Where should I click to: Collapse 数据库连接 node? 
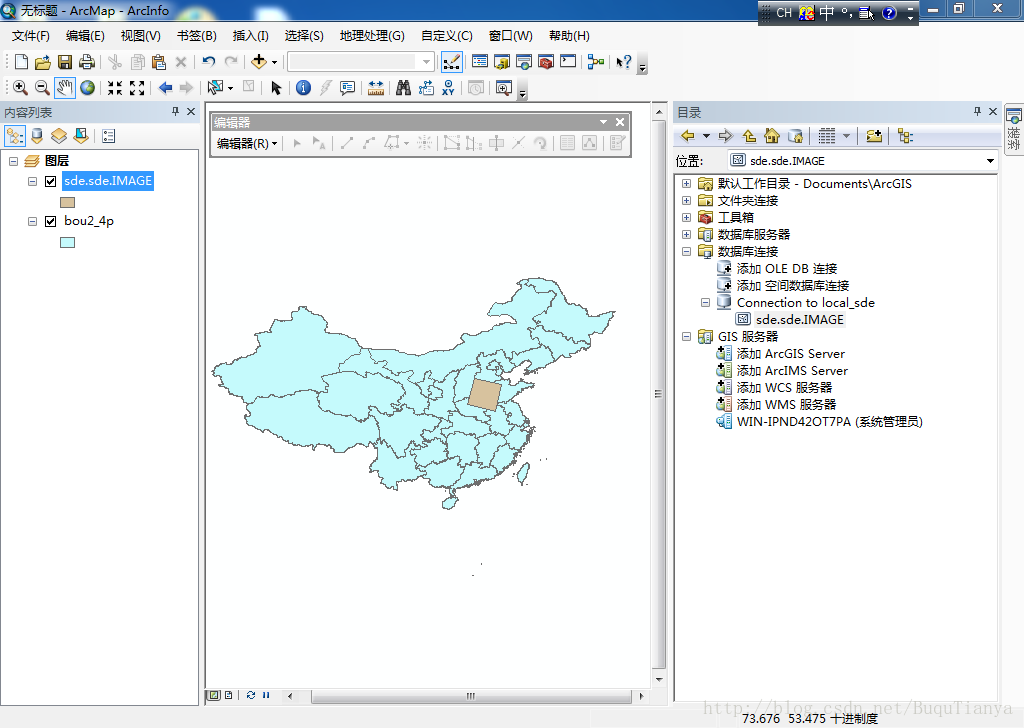686,251
